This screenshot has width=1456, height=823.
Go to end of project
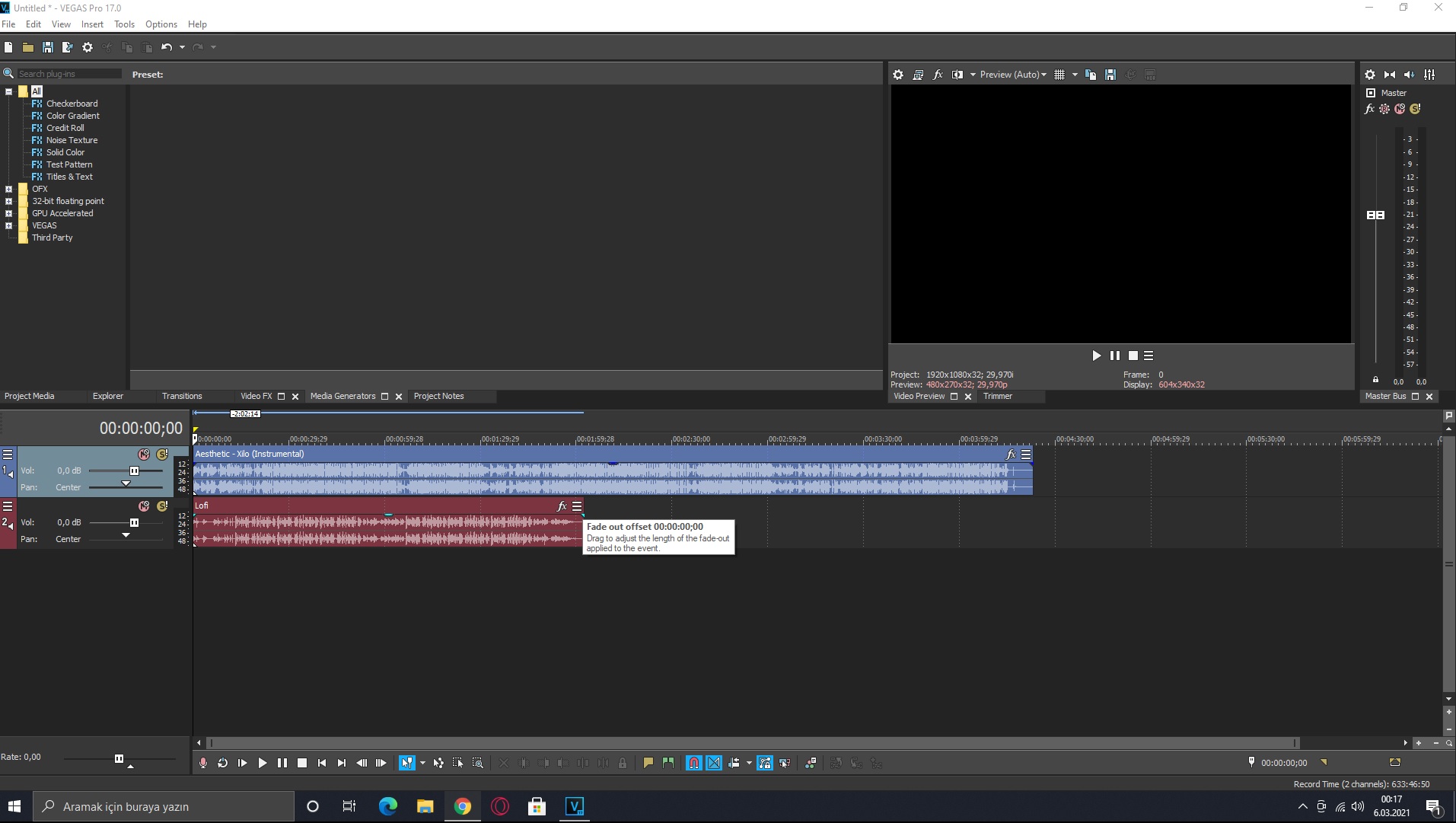[x=342, y=763]
